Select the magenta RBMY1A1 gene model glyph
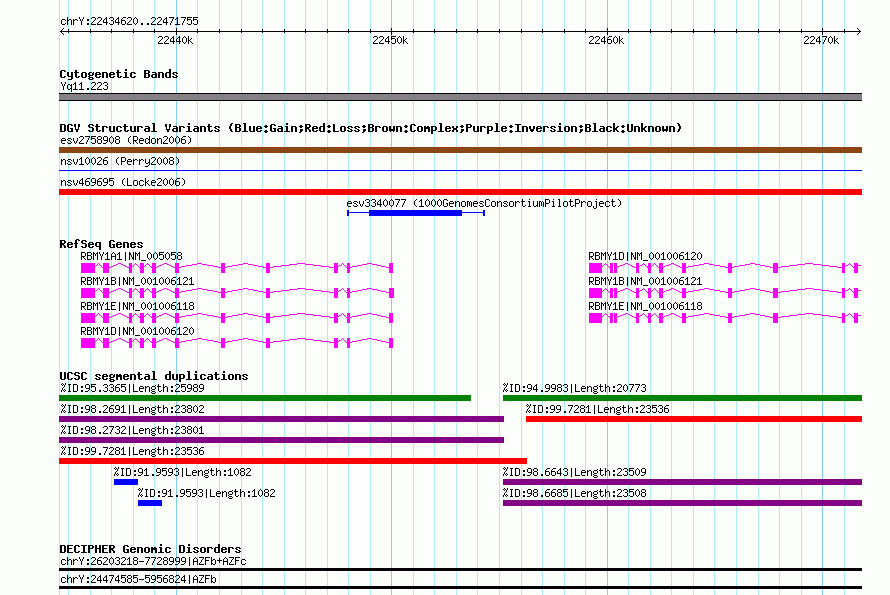 click(x=237, y=267)
